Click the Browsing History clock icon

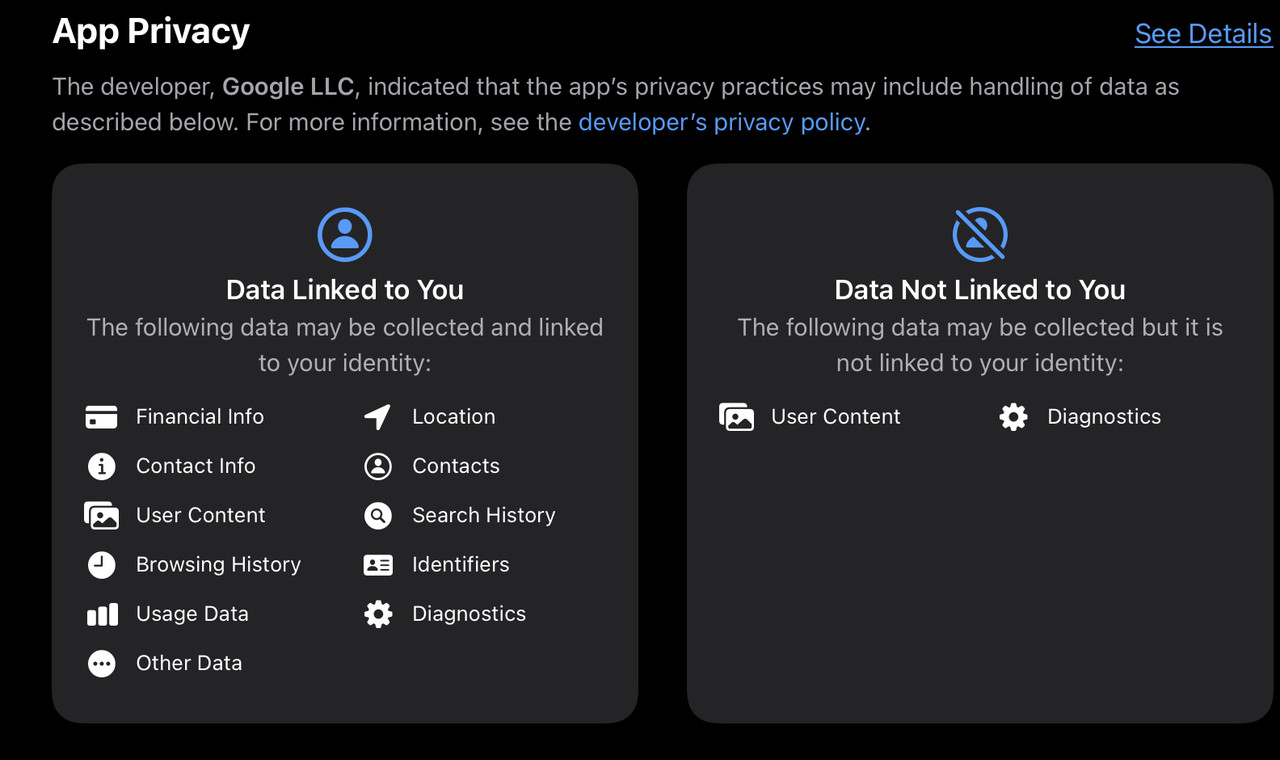click(x=102, y=565)
